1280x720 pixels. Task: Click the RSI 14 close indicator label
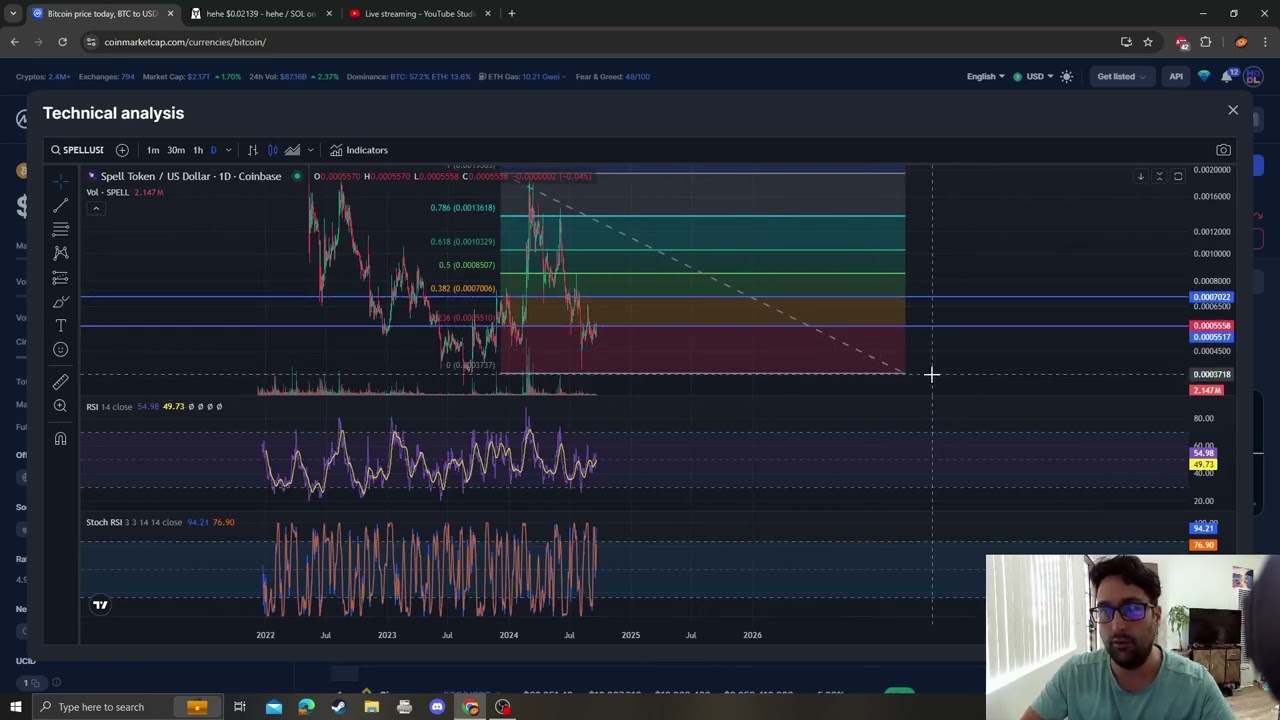[x=109, y=407]
